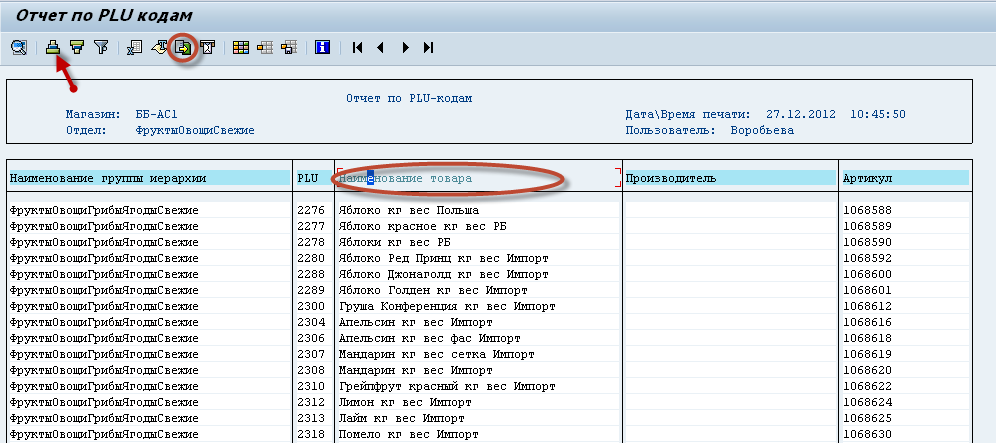This screenshot has height=443, width=996.
Task: Click the print time 10:45:50
Action: tap(878, 115)
